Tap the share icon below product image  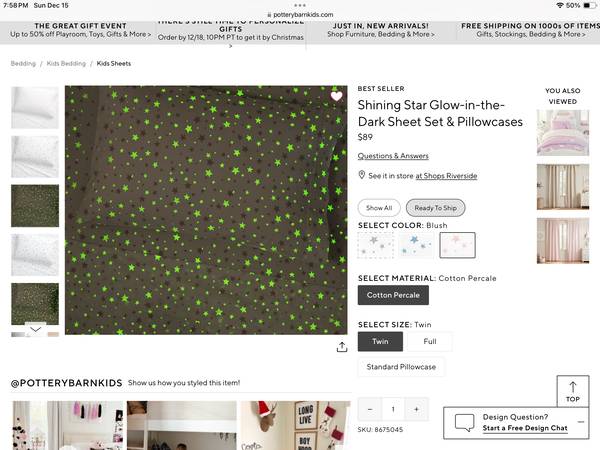coord(342,347)
